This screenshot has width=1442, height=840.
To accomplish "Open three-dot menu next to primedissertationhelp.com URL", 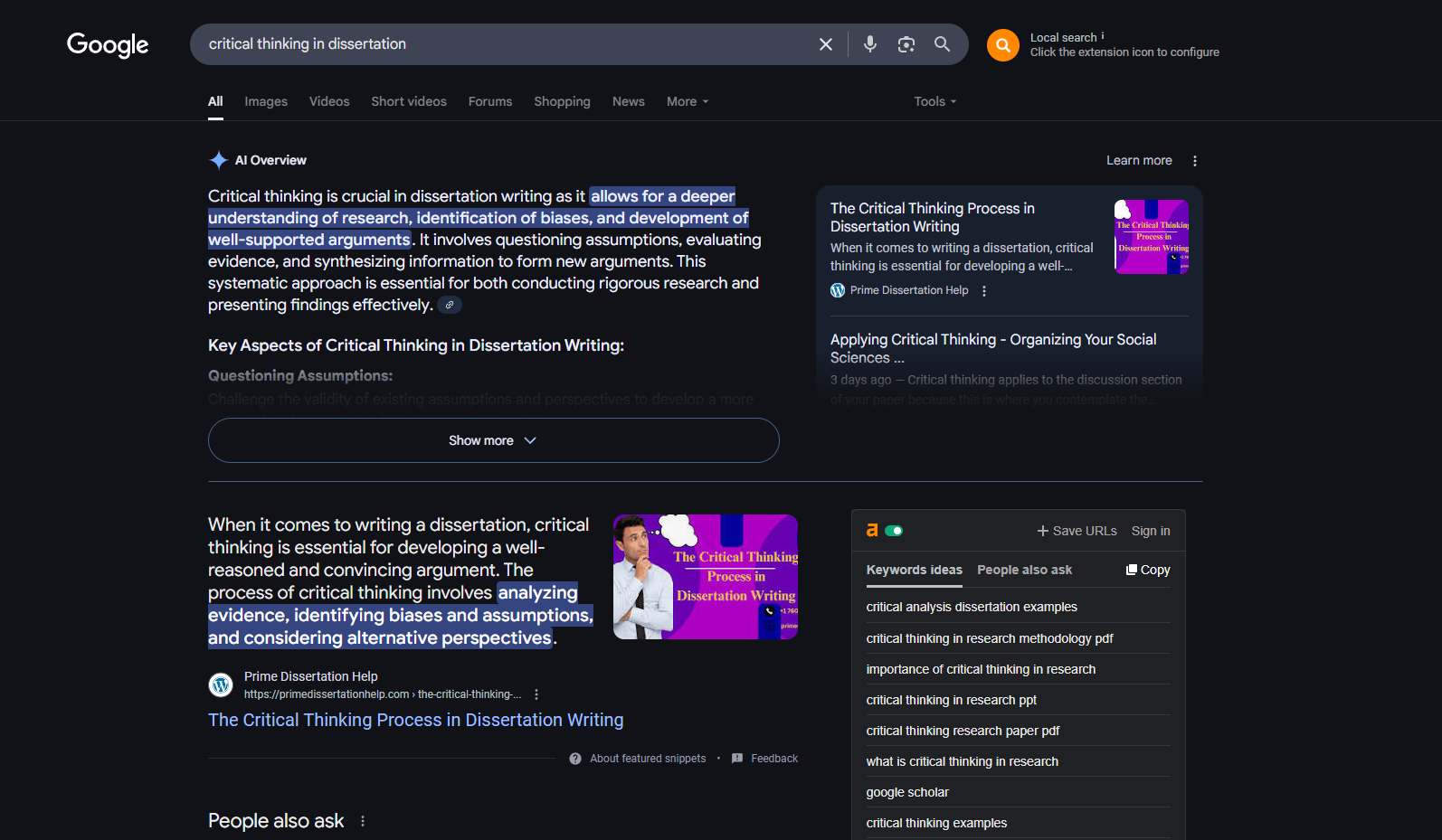I will (536, 694).
